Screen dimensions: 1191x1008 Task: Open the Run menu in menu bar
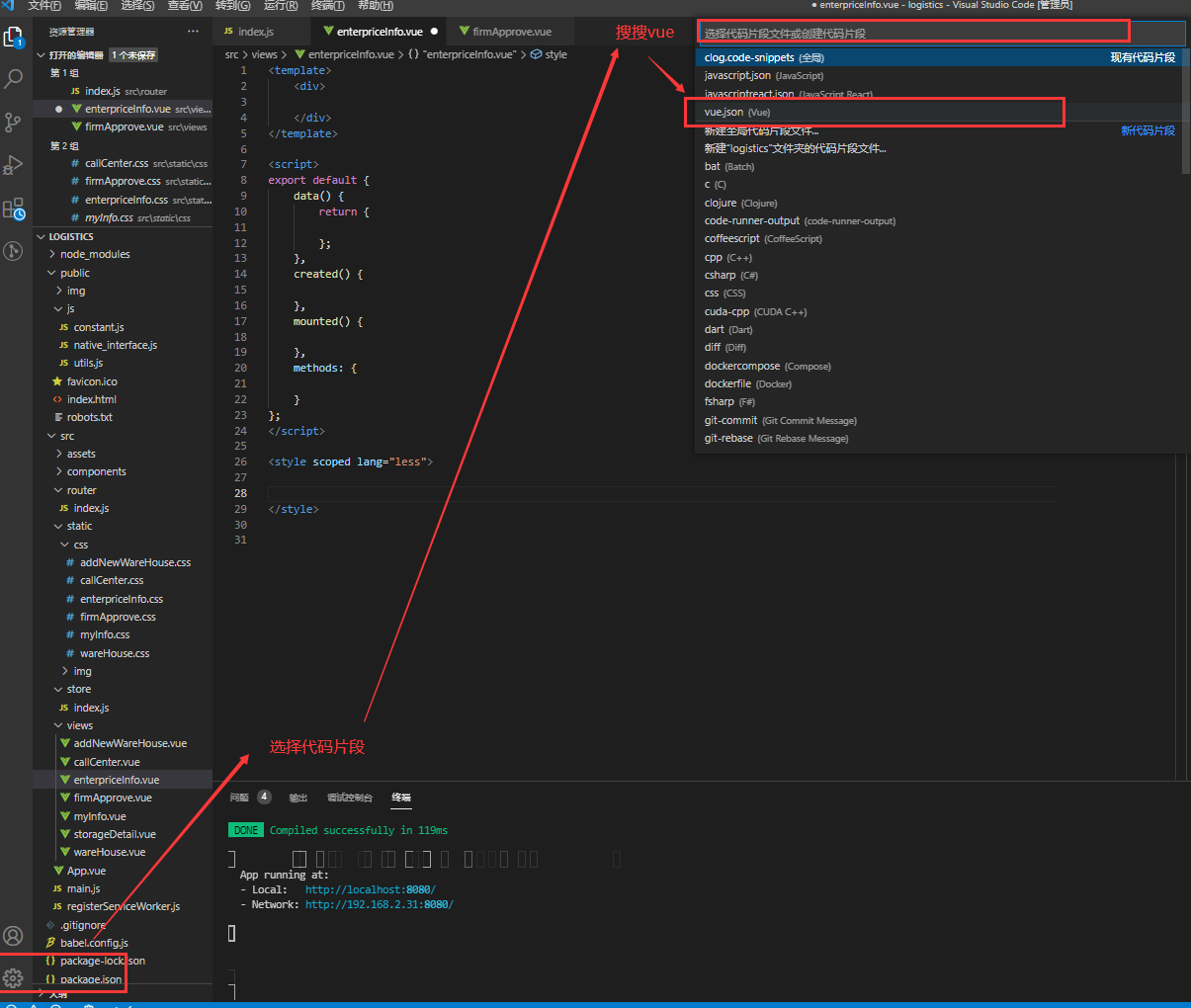point(281,5)
